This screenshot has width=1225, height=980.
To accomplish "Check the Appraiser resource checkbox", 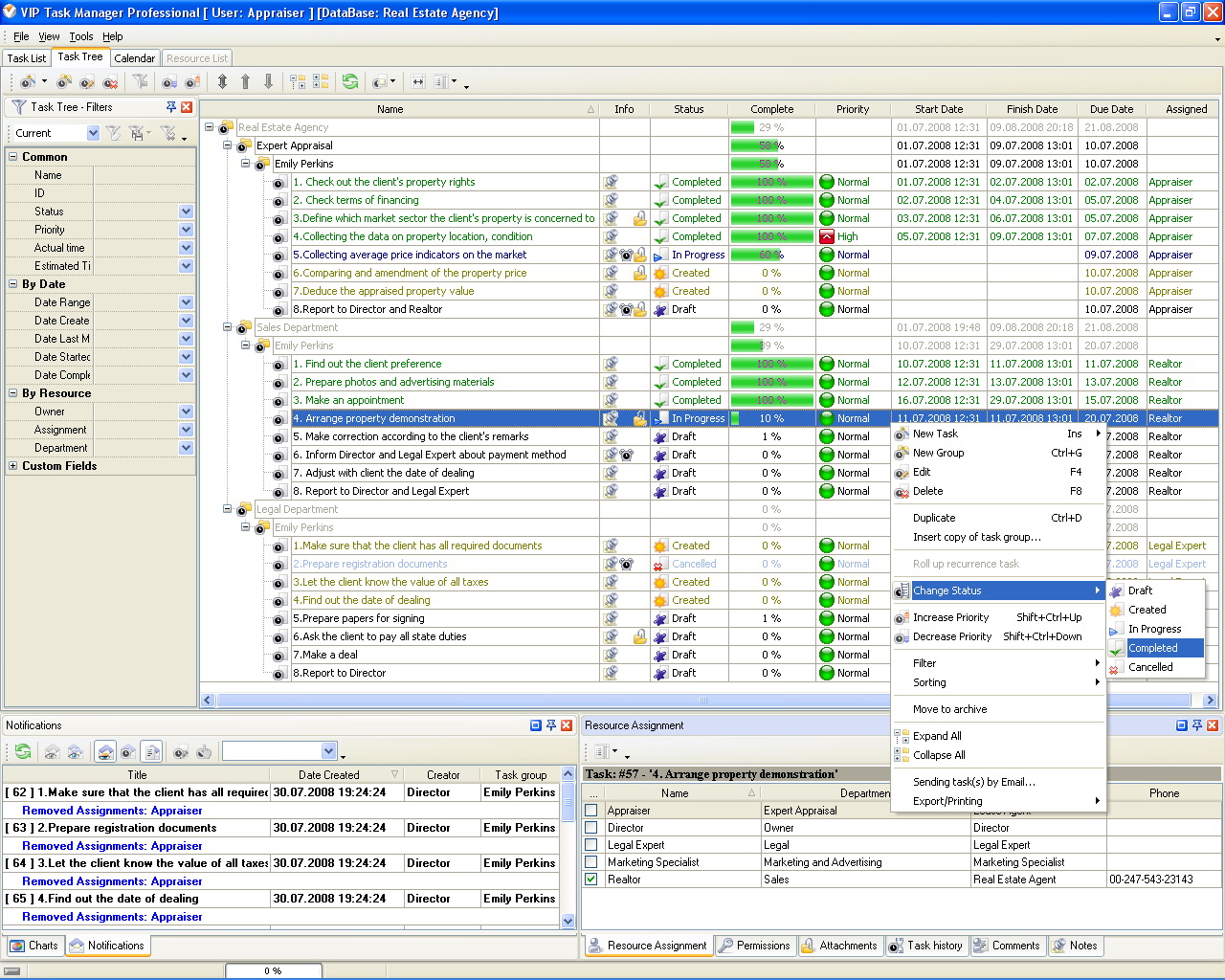I will tap(591, 811).
